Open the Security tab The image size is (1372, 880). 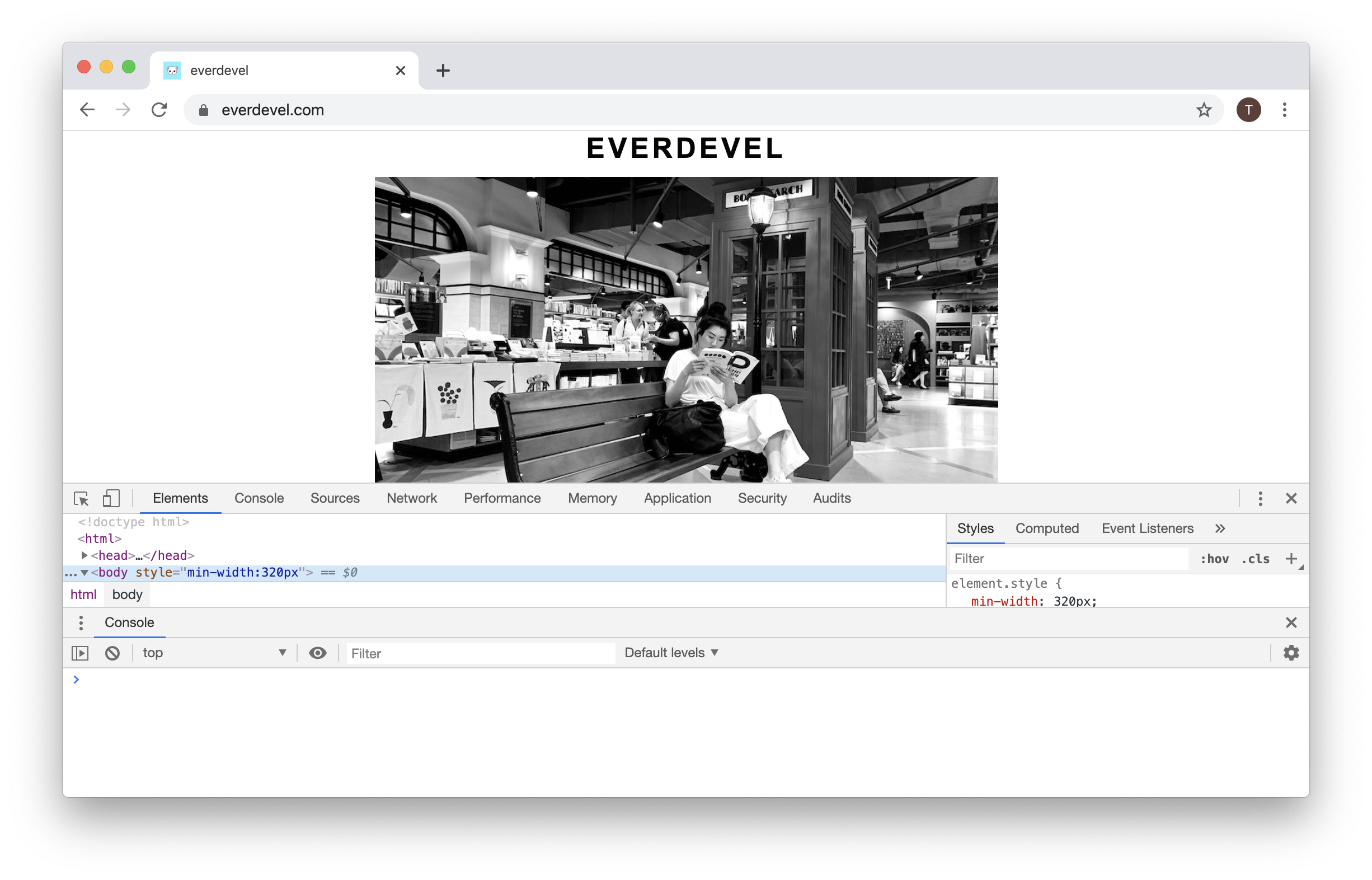(x=762, y=498)
